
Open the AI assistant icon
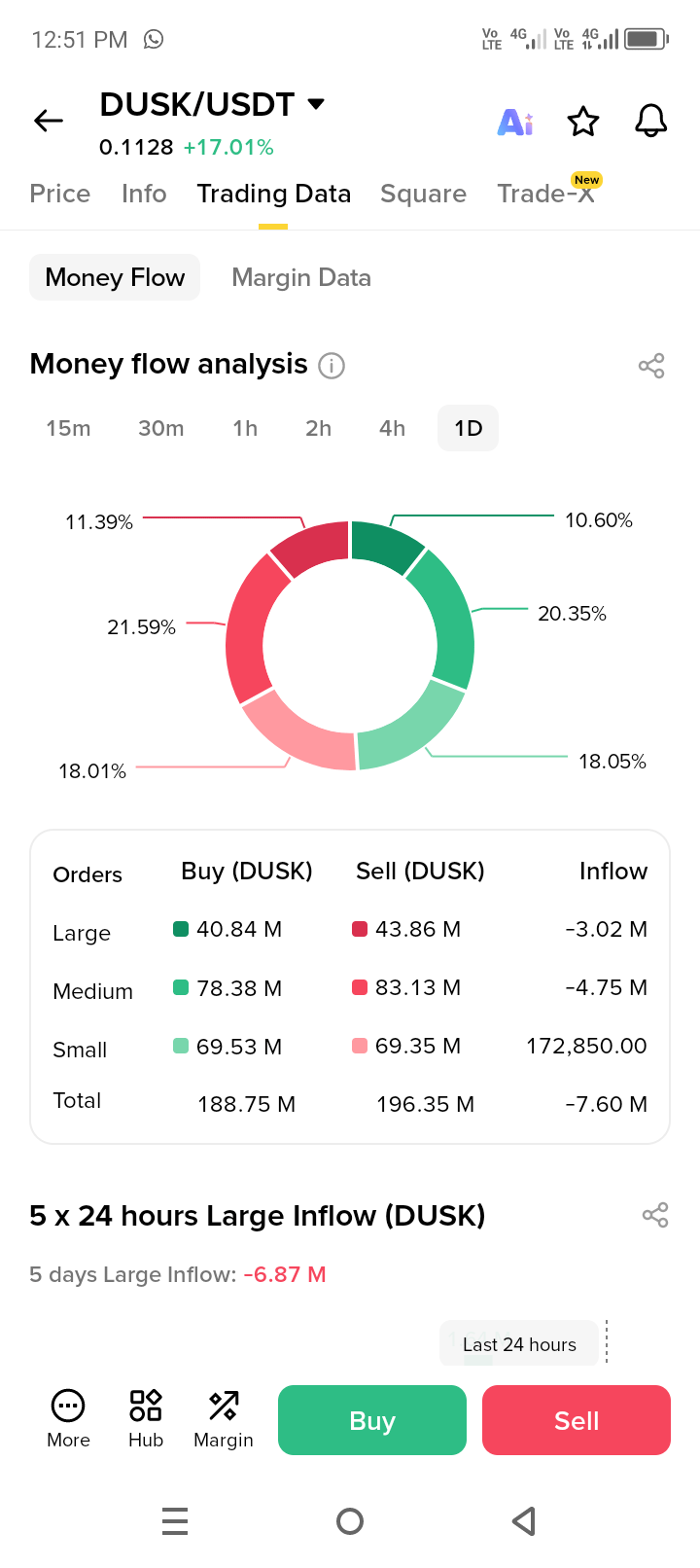pyautogui.click(x=515, y=122)
